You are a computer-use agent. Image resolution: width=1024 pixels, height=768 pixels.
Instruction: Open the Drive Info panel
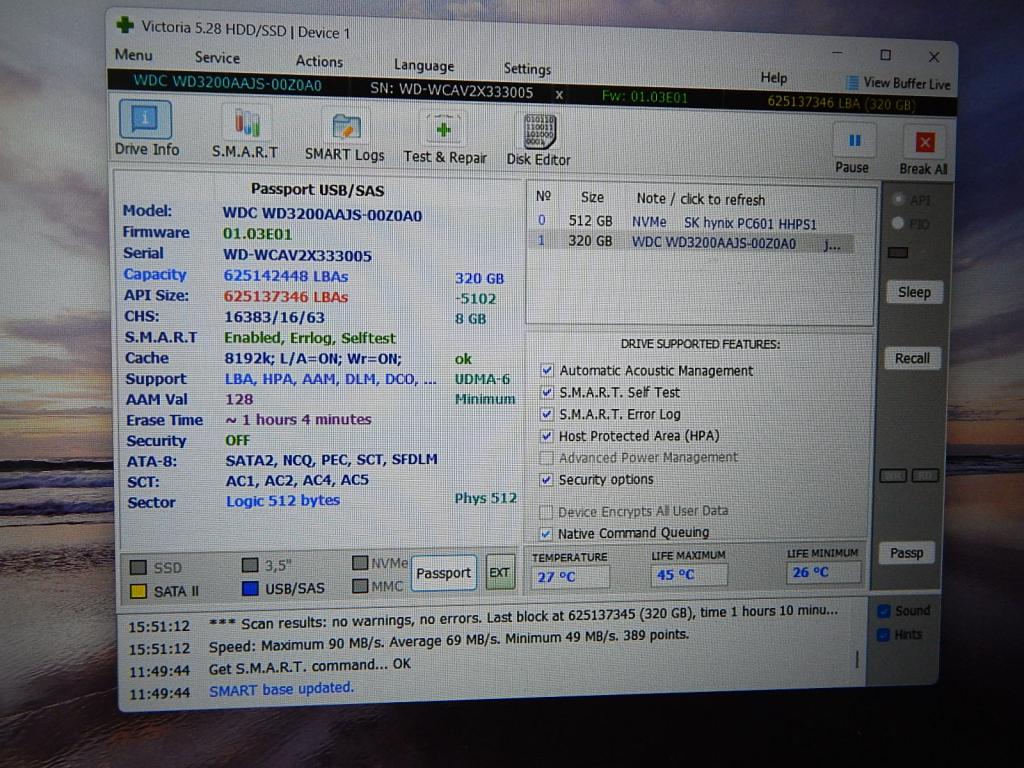tap(146, 128)
